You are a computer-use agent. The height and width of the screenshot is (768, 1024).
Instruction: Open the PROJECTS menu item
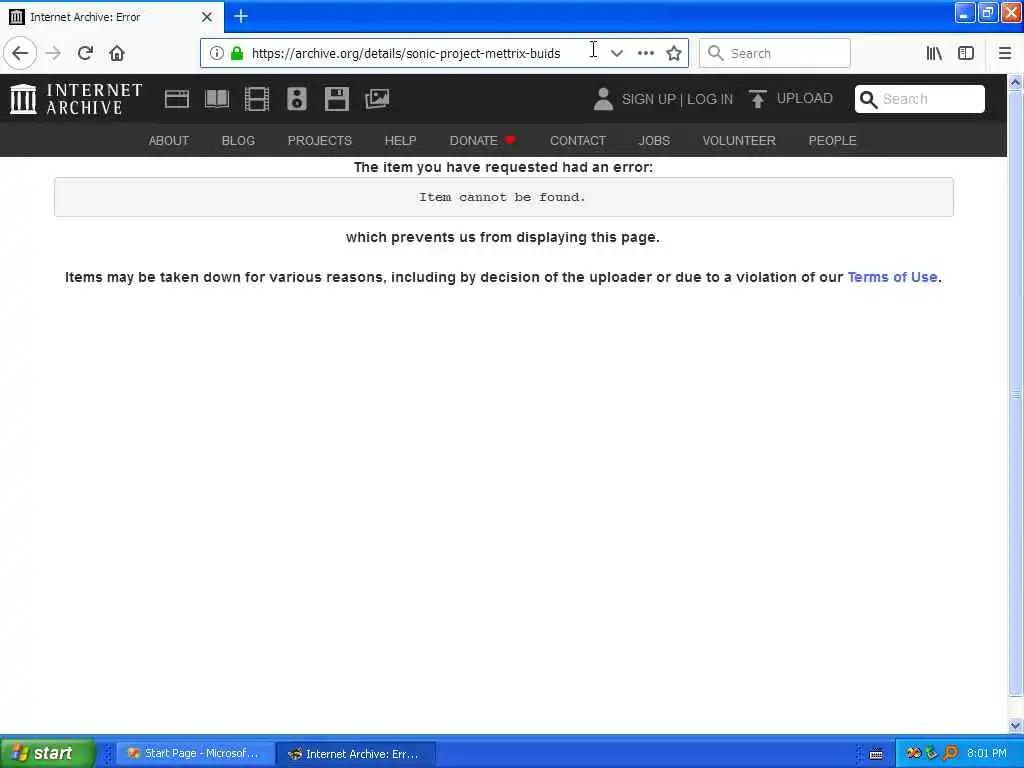[x=320, y=140]
